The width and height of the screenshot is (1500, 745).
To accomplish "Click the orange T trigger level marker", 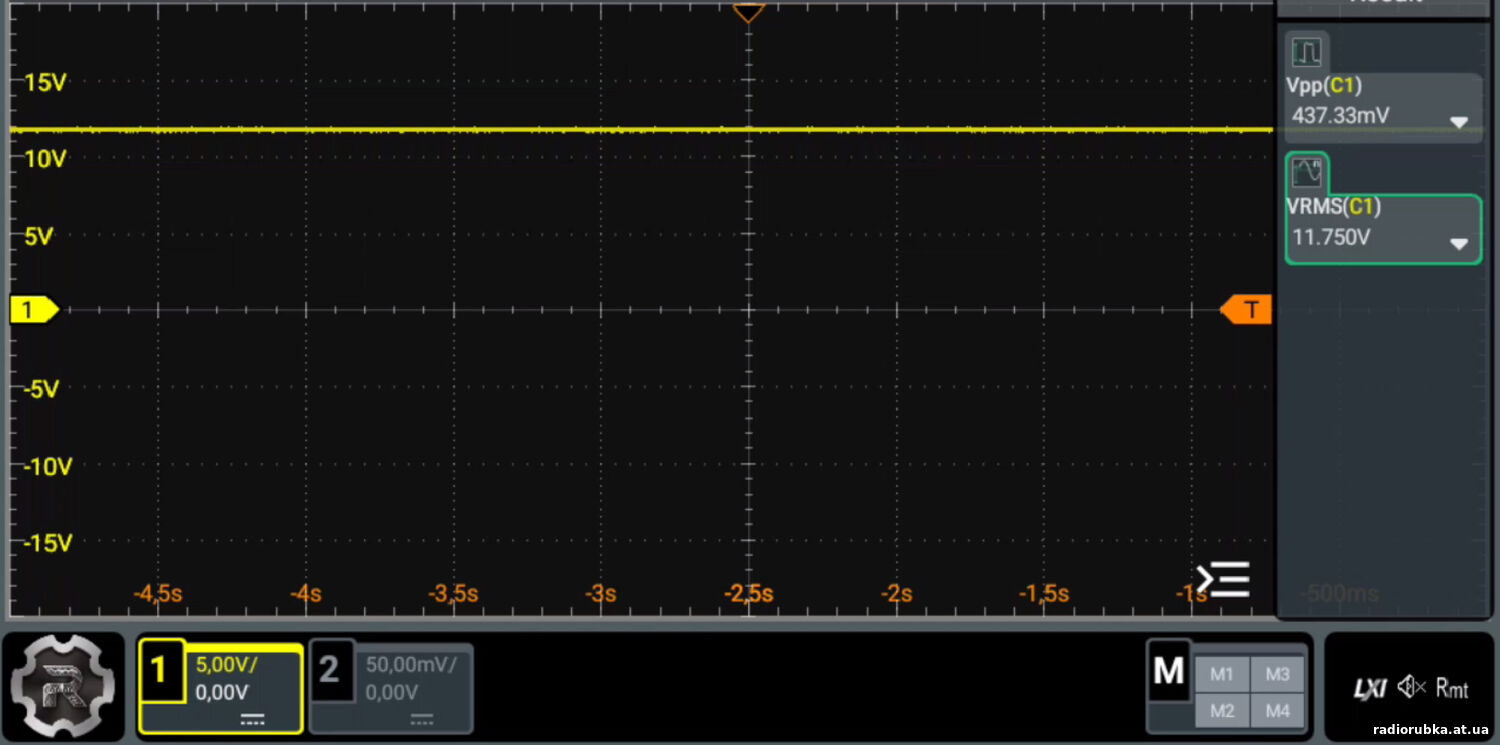I will pos(1247,310).
